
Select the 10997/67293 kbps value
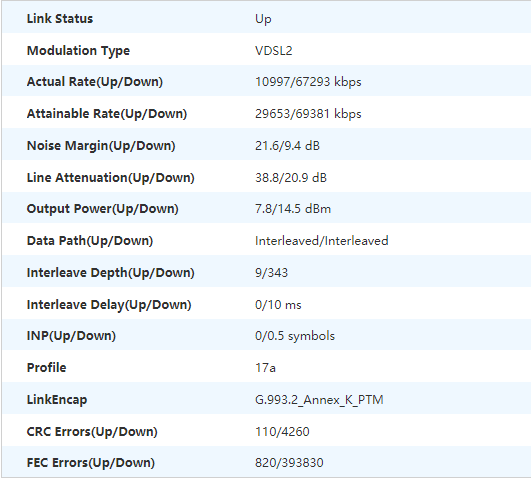click(x=308, y=82)
